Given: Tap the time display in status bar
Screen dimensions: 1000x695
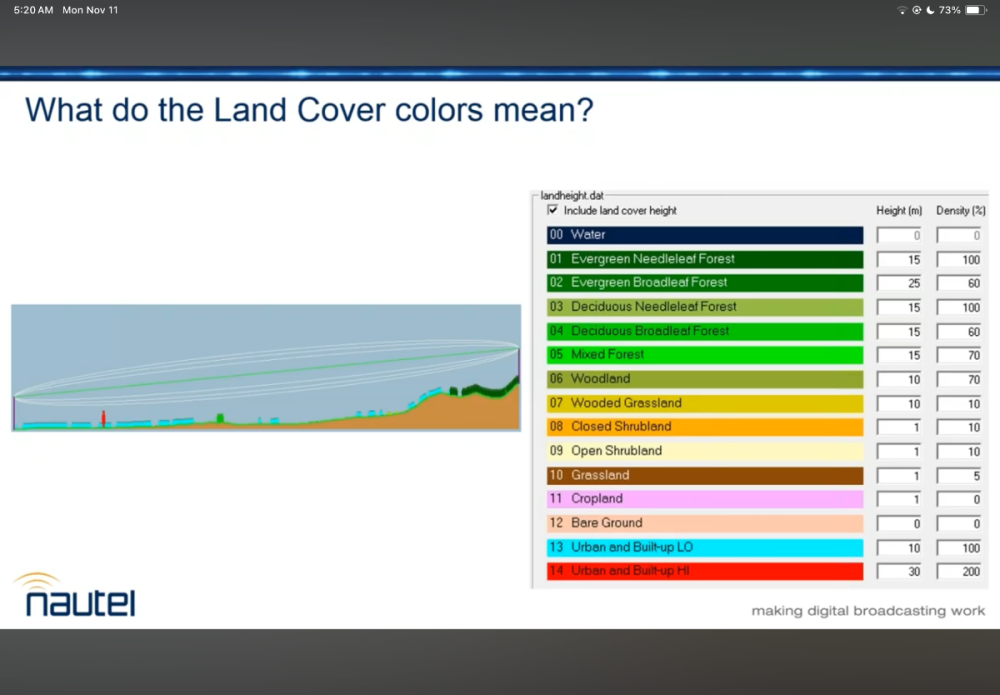Looking at the screenshot, I should click(33, 10).
